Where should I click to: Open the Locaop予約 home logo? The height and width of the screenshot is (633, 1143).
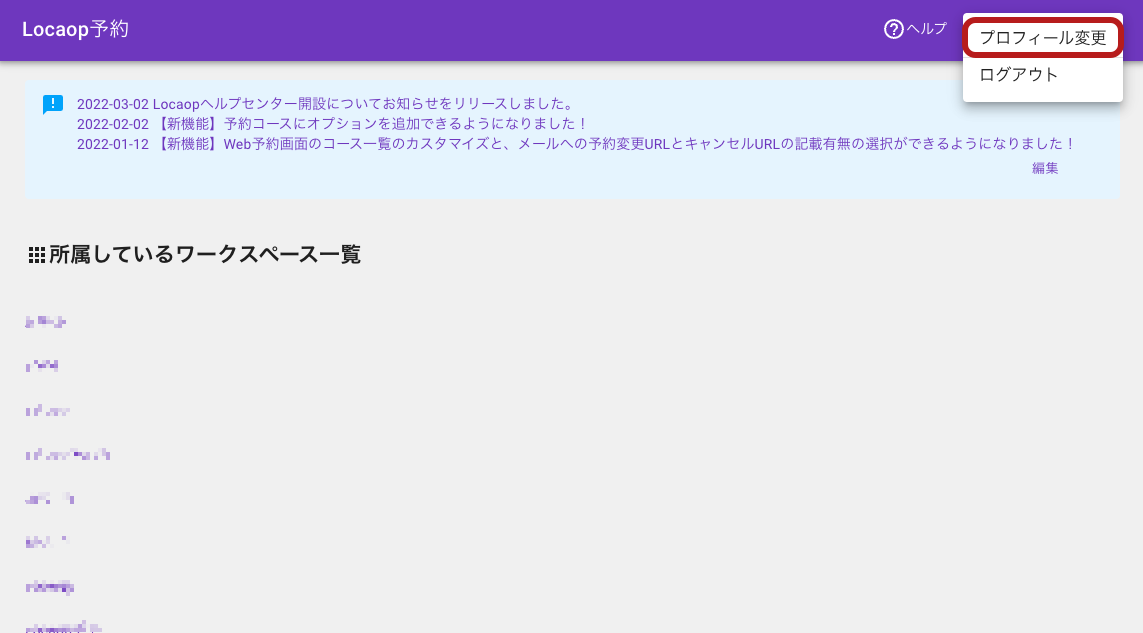(x=75, y=29)
